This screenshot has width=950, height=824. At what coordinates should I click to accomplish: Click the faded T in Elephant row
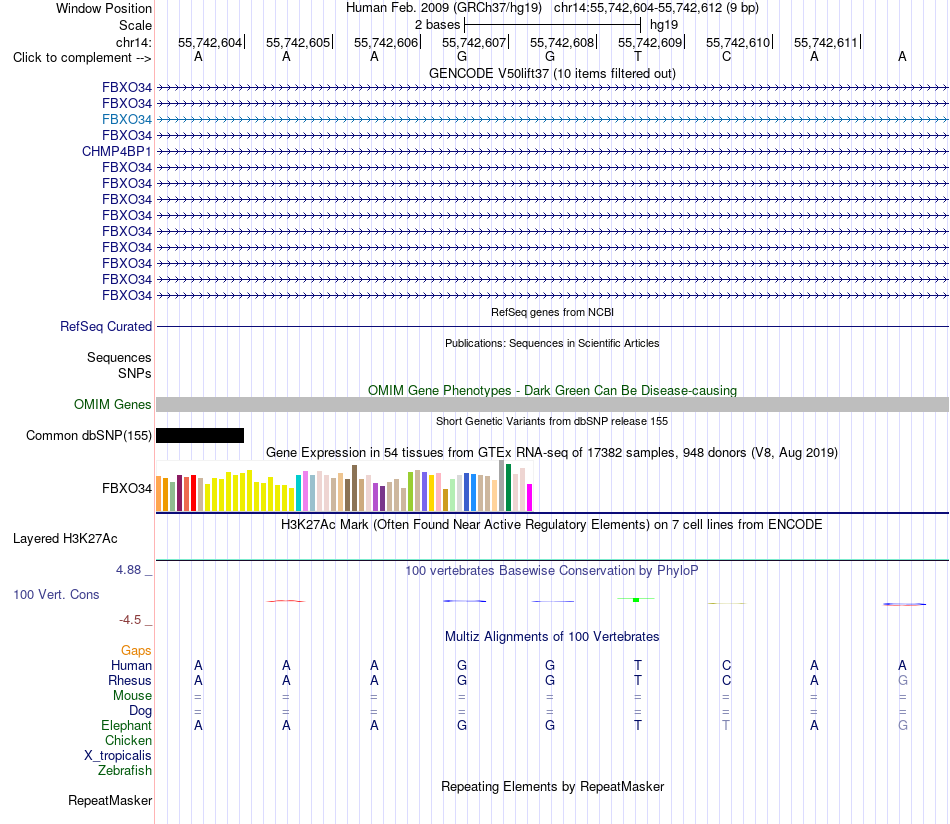pyautogui.click(x=726, y=725)
